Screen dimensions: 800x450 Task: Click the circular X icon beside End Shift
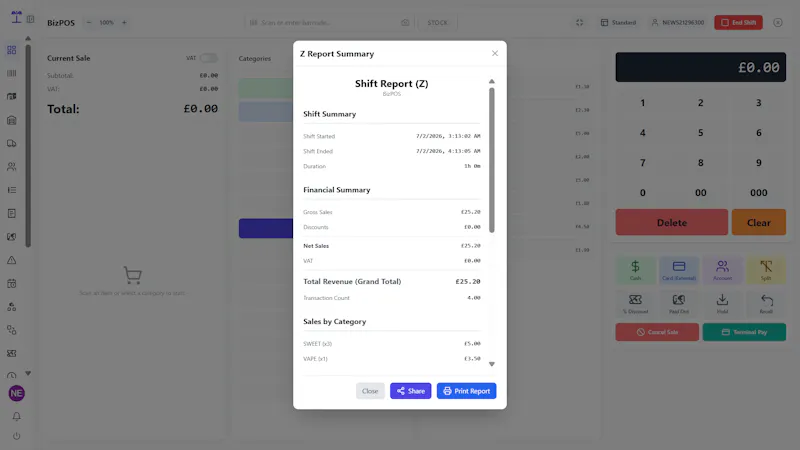778,22
